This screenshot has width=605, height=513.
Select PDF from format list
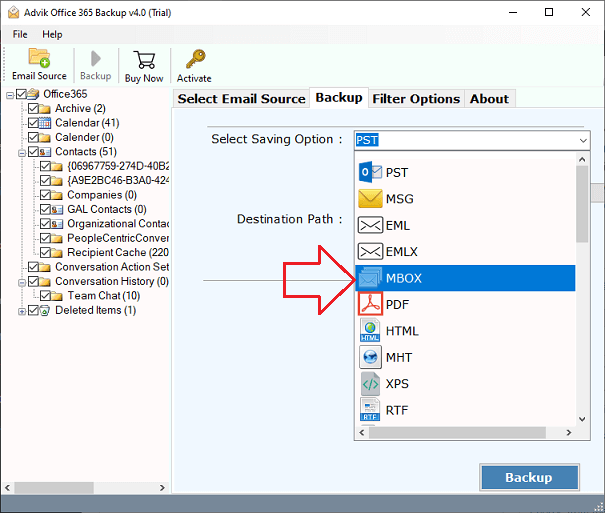click(465, 304)
